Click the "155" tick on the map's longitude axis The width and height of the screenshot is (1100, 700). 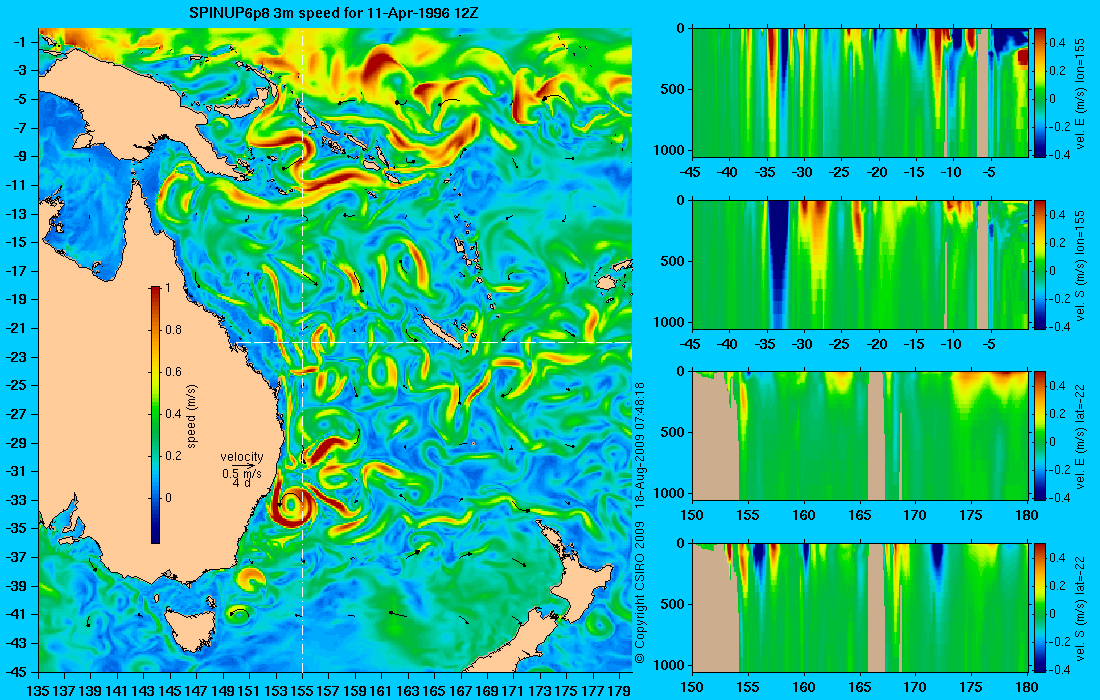302,691
